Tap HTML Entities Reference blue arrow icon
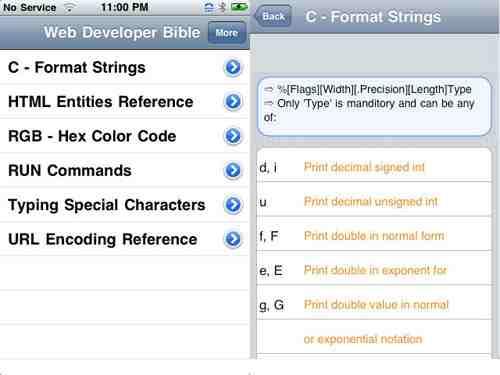Viewport: 500px width, 375px height. [233, 102]
